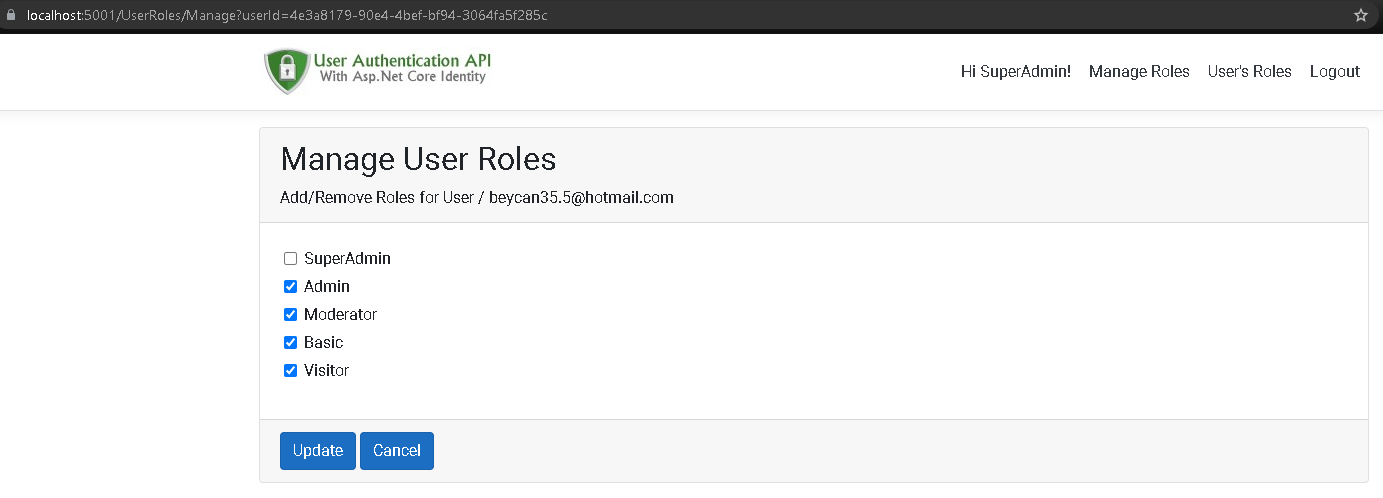Focus the browser URL address field
This screenshot has width=1383, height=498.
pyautogui.click(x=680, y=16)
